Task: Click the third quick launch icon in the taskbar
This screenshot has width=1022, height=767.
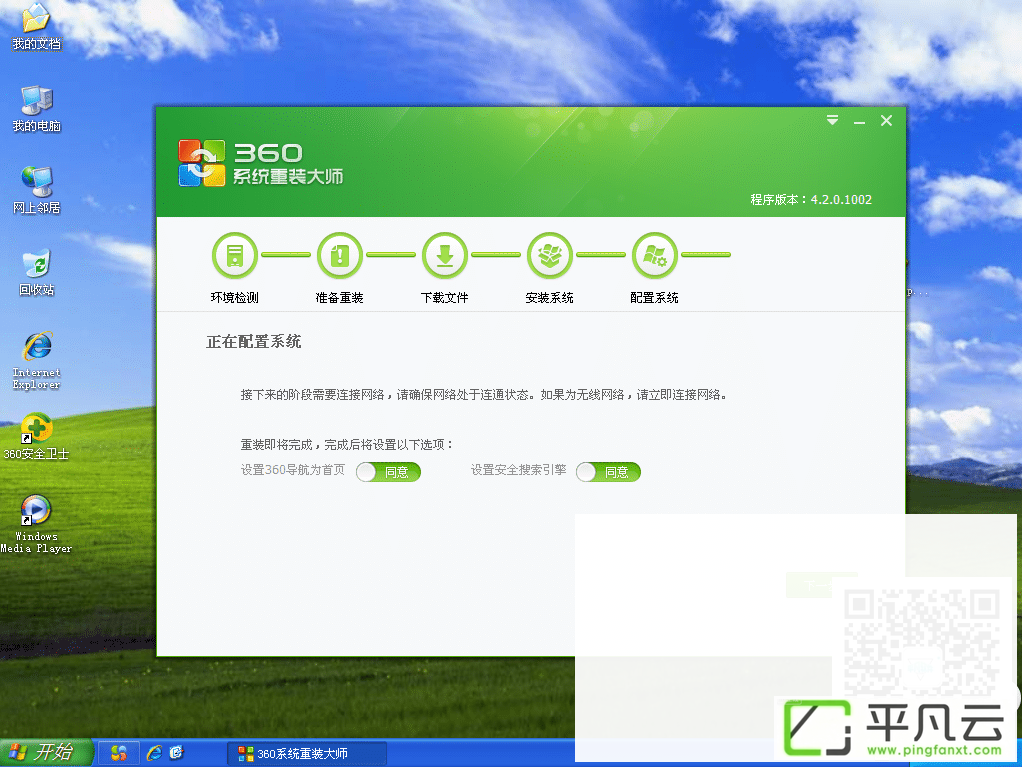Action: point(177,753)
